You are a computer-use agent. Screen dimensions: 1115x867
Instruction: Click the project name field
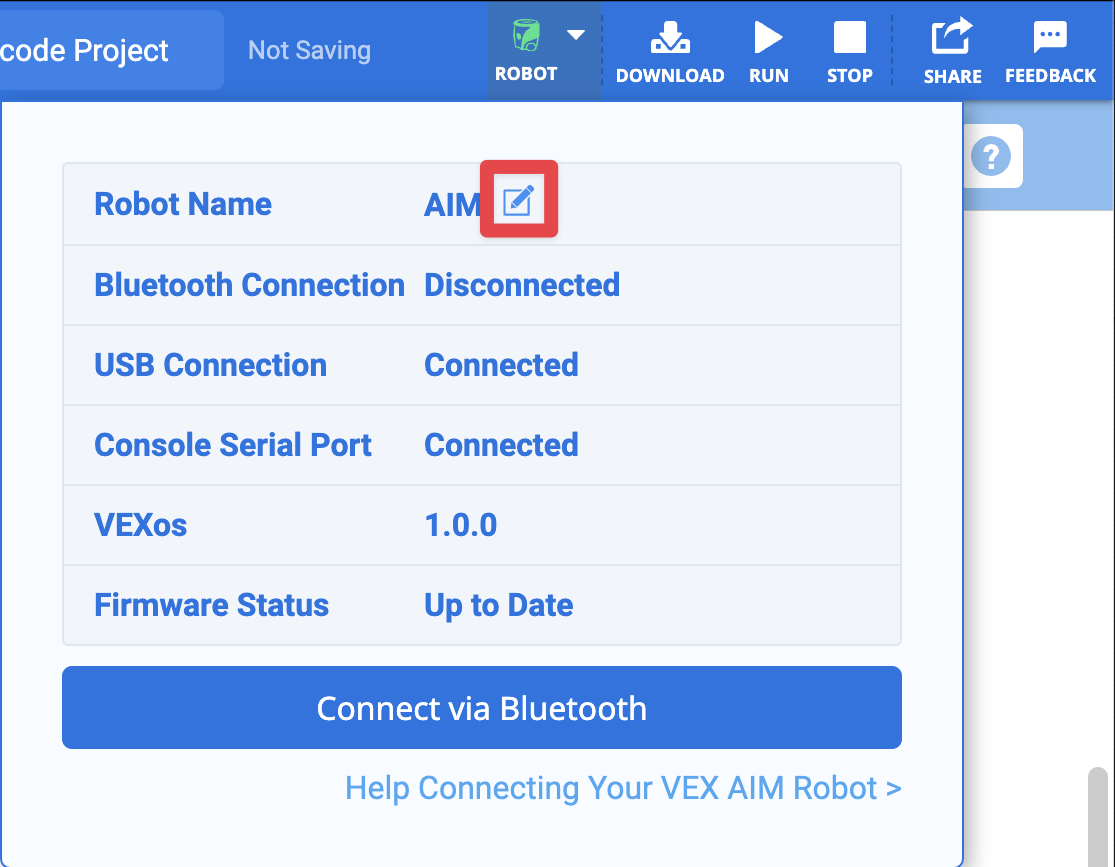pos(85,50)
